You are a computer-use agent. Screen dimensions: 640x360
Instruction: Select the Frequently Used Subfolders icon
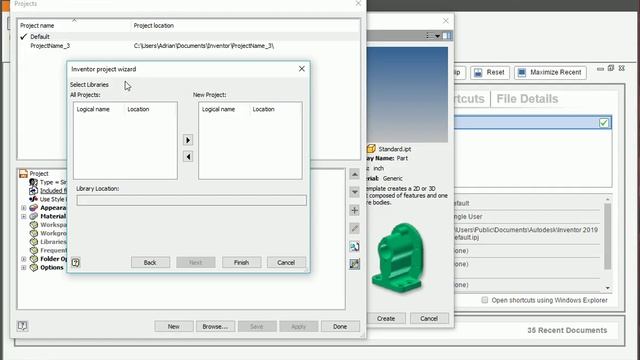click(33, 250)
